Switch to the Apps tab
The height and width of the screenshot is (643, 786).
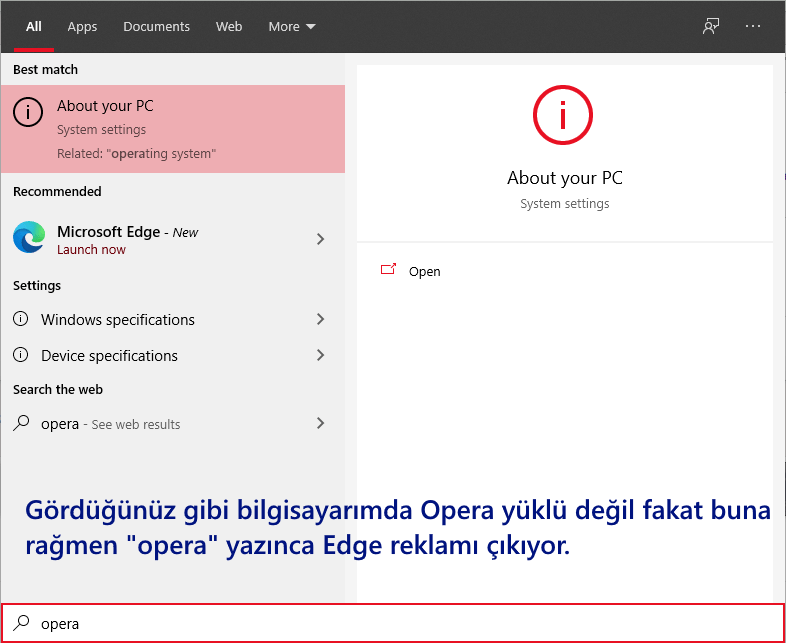coord(82,27)
